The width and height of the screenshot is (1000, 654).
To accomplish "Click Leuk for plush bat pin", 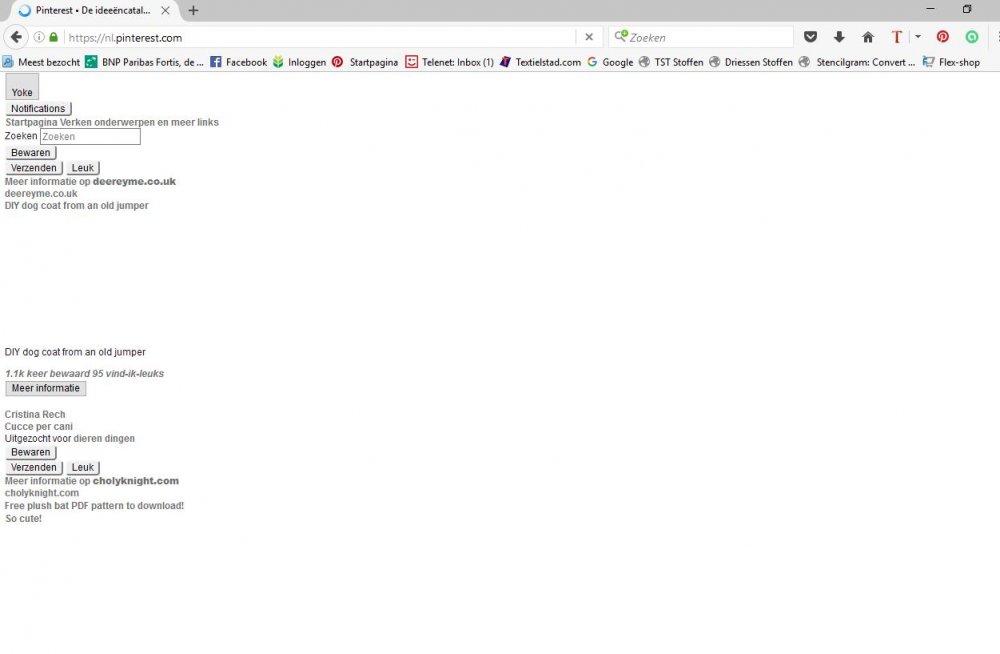I will [x=83, y=467].
